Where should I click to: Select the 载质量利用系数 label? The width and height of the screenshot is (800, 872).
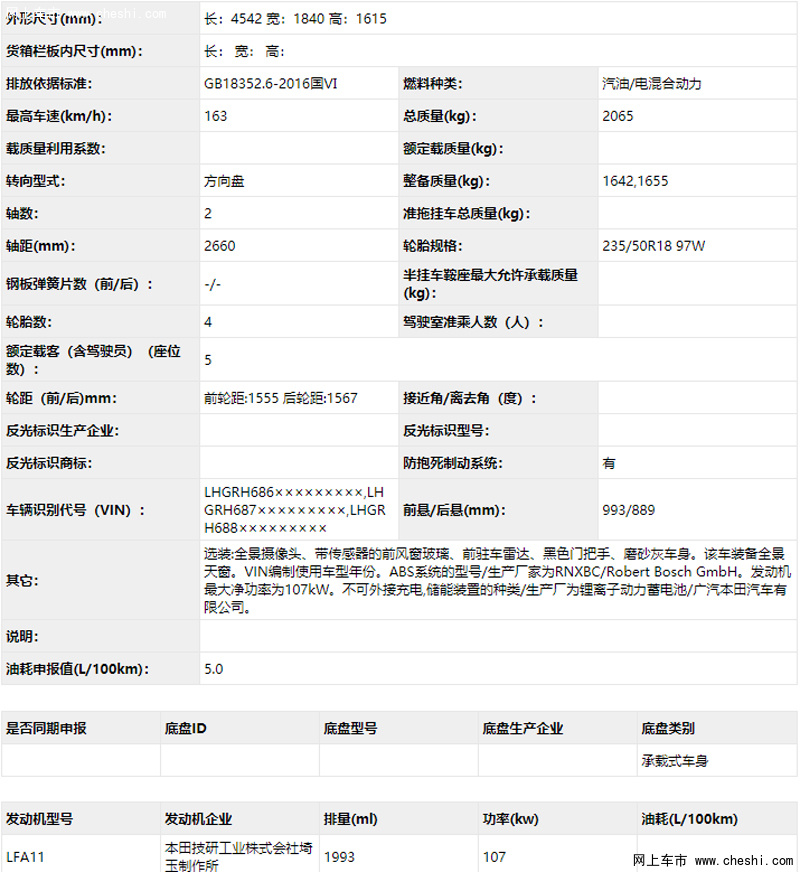coord(56,148)
